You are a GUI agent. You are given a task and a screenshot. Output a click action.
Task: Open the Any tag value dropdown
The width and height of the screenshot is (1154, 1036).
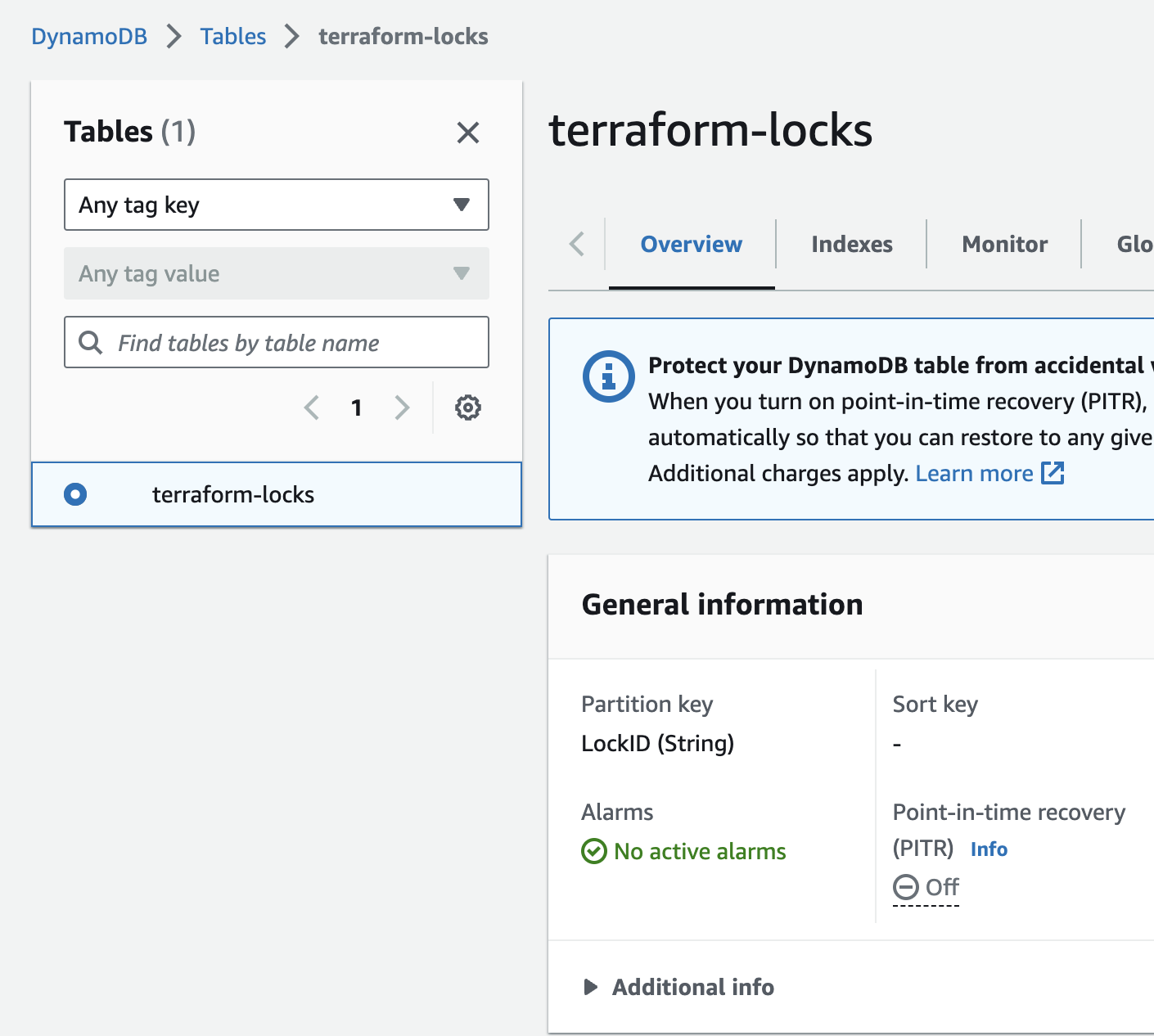point(277,273)
